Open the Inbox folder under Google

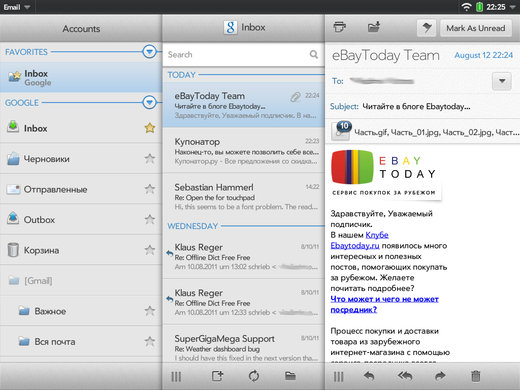[x=81, y=128]
